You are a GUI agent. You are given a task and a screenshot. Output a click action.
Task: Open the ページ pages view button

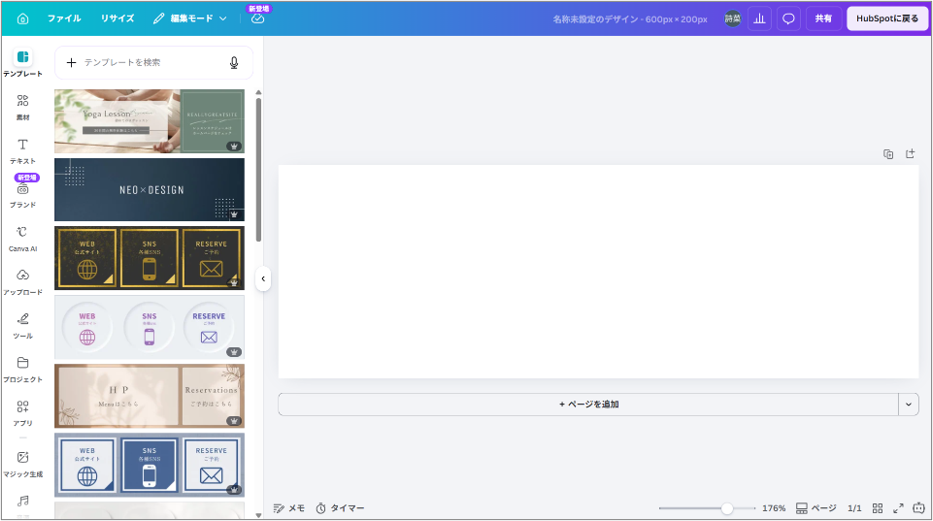tap(816, 508)
